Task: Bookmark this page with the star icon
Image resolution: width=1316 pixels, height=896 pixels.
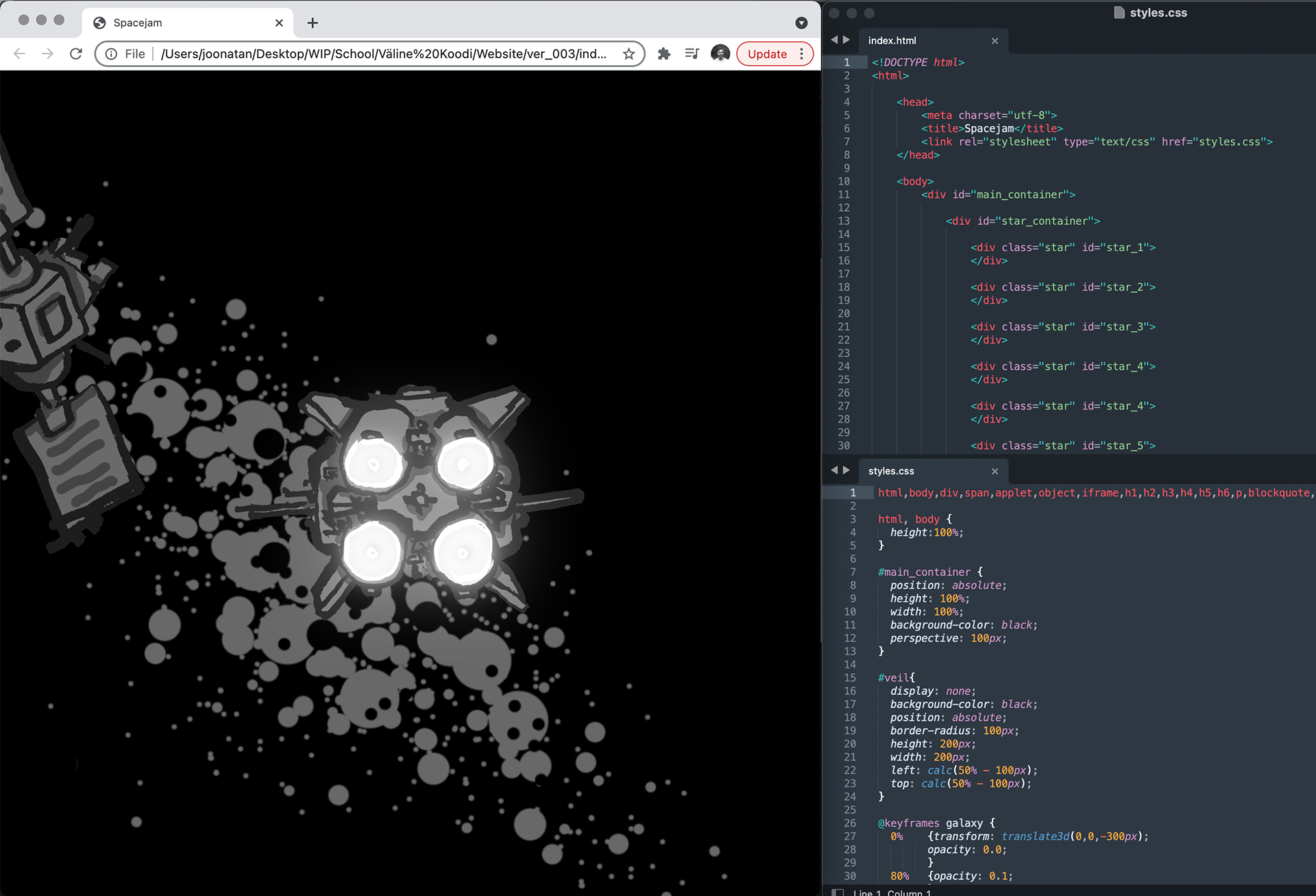Action: [629, 53]
